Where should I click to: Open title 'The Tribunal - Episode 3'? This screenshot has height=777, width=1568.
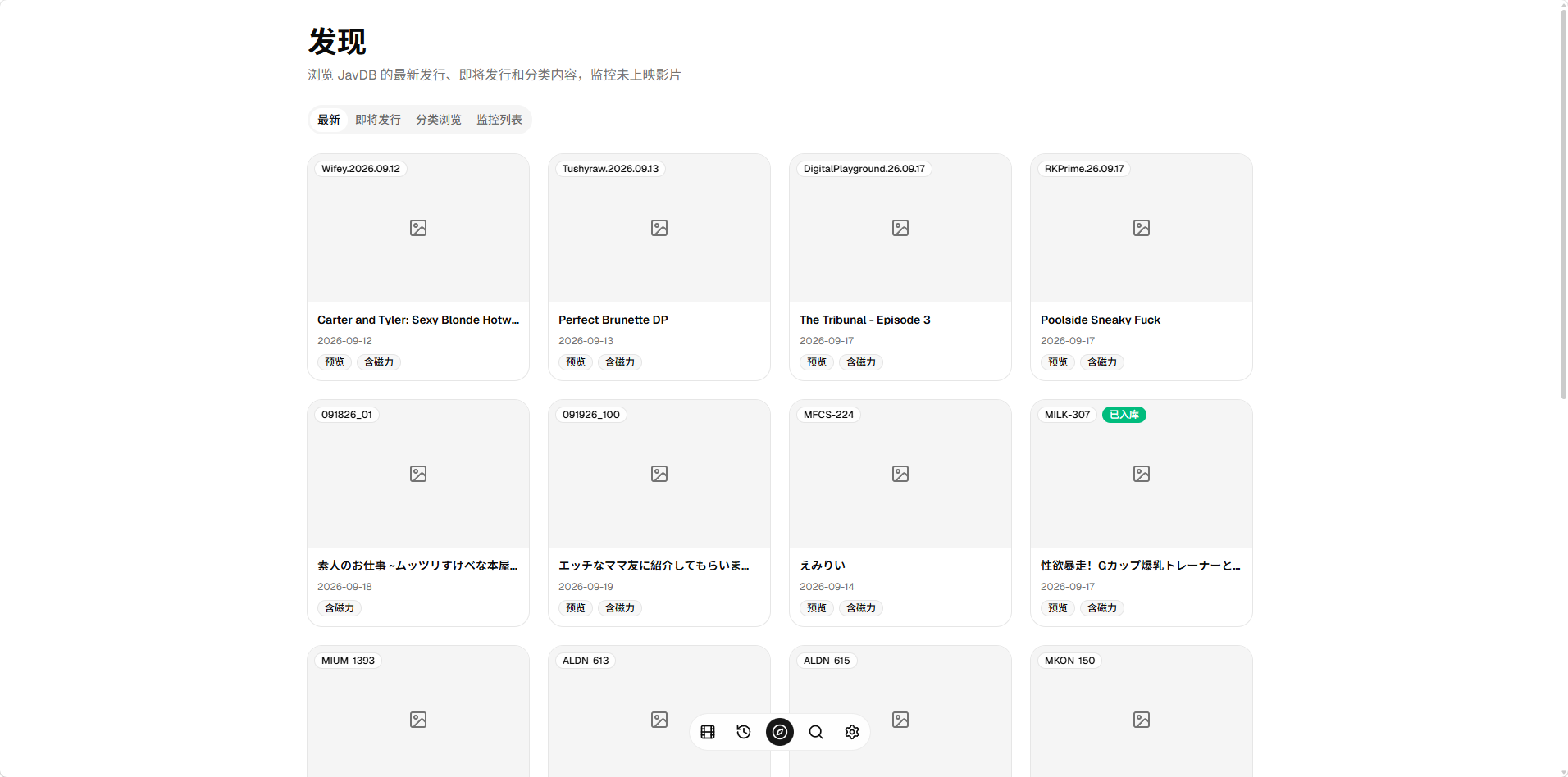[x=865, y=320]
